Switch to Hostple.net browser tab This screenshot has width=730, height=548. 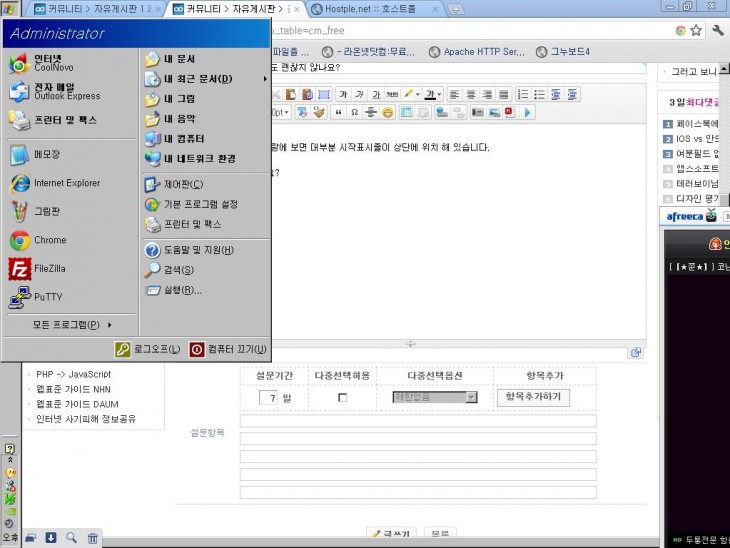tap(375, 9)
